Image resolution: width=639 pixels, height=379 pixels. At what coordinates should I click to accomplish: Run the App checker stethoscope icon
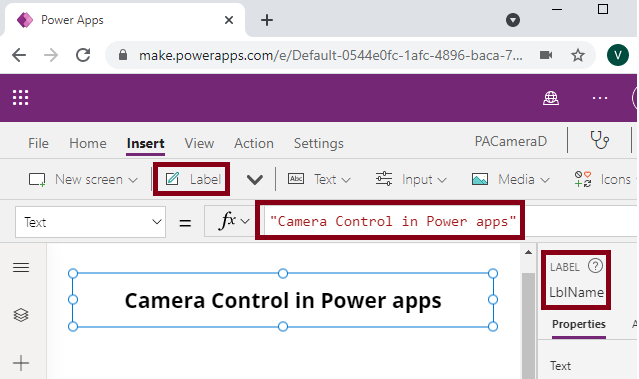[x=599, y=141]
